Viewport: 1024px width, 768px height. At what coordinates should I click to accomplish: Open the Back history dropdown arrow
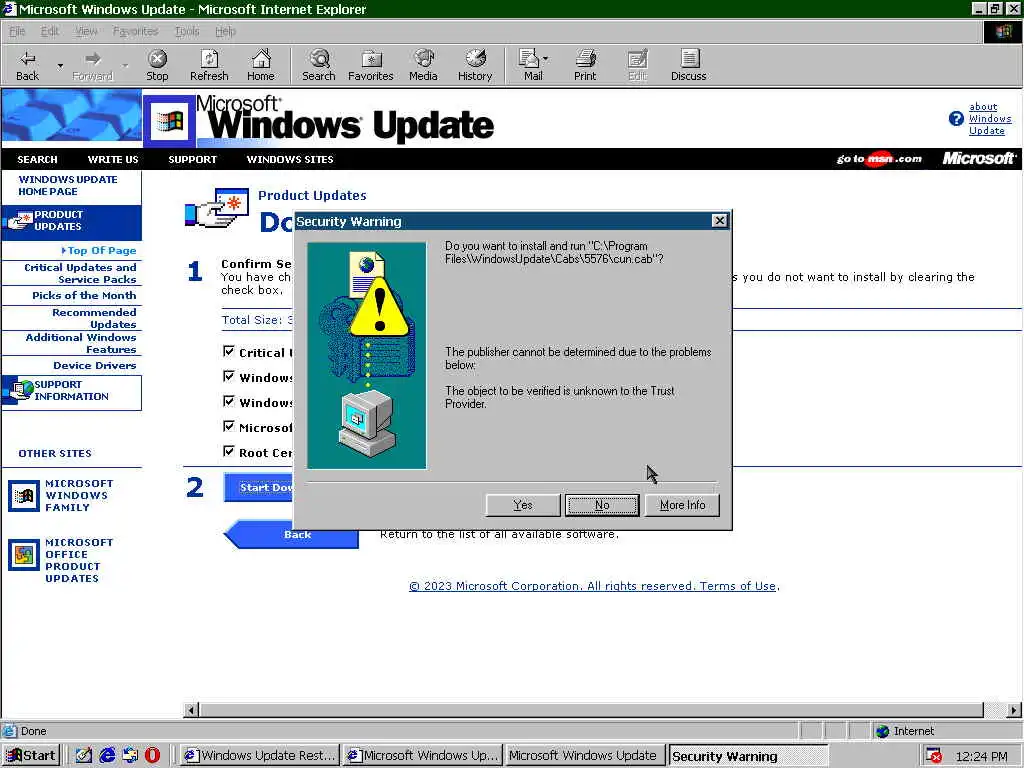[x=59, y=66]
